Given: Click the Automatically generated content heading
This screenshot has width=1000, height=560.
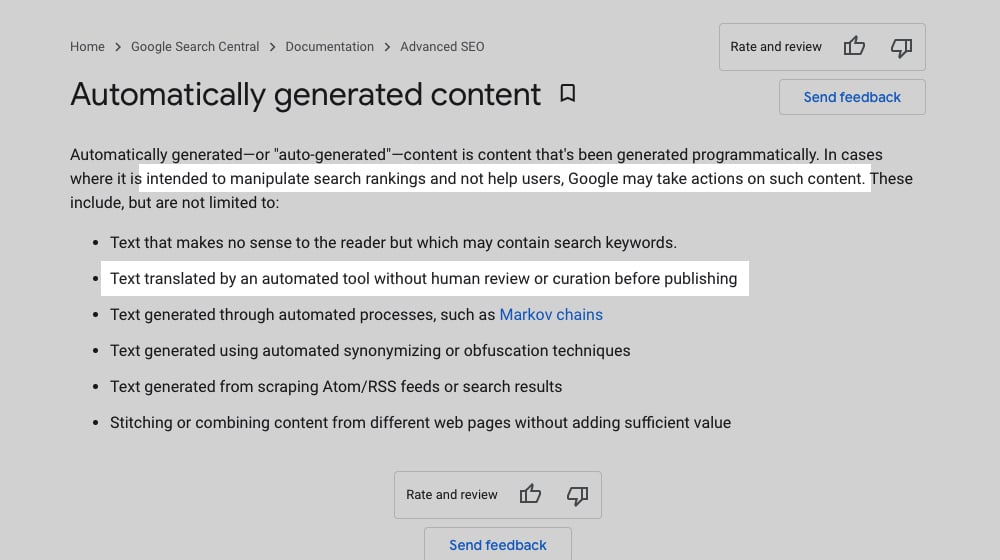Looking at the screenshot, I should pos(305,94).
